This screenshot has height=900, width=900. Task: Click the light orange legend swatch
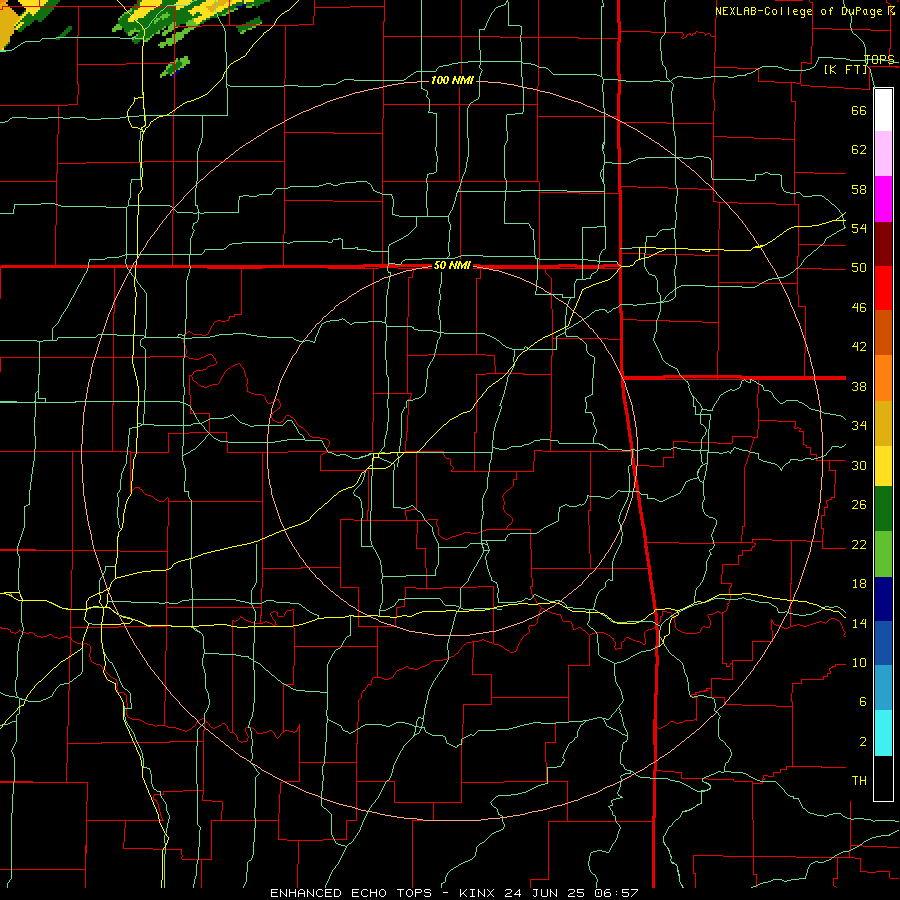pos(883,378)
